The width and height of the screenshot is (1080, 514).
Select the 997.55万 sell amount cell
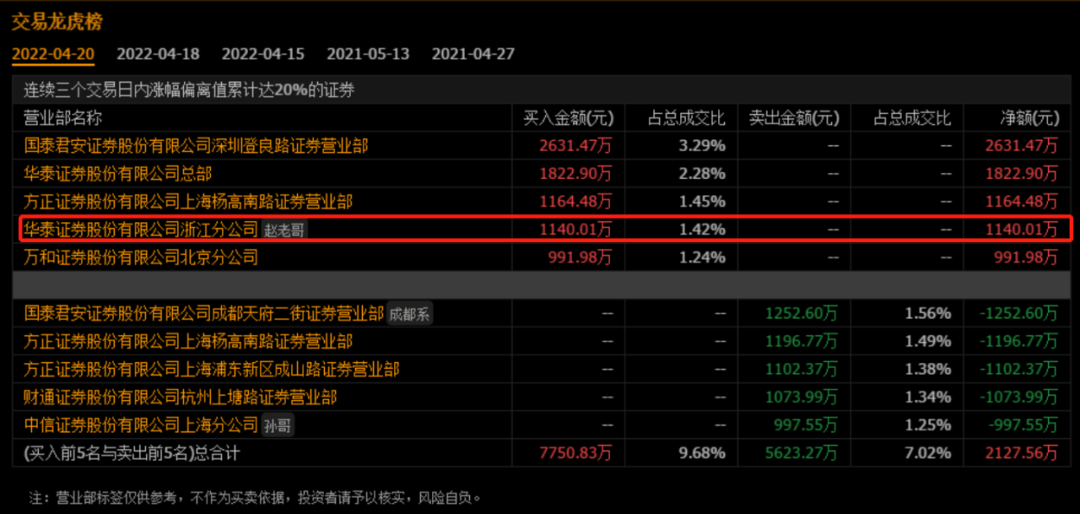coord(807,425)
